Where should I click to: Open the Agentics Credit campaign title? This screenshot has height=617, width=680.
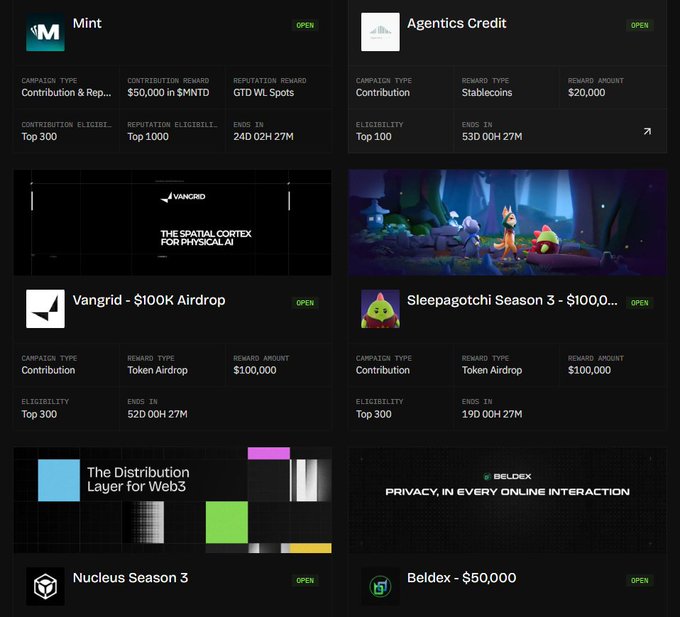click(457, 23)
